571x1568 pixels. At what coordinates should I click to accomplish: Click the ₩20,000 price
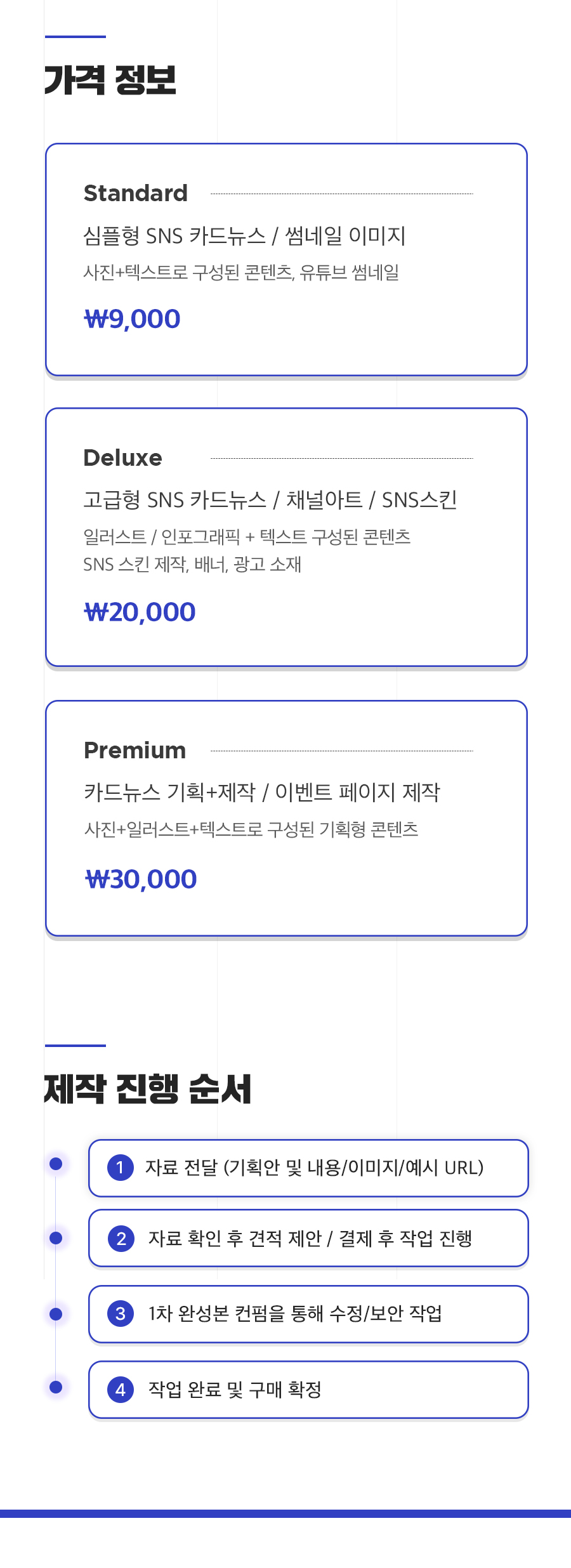pos(140,612)
